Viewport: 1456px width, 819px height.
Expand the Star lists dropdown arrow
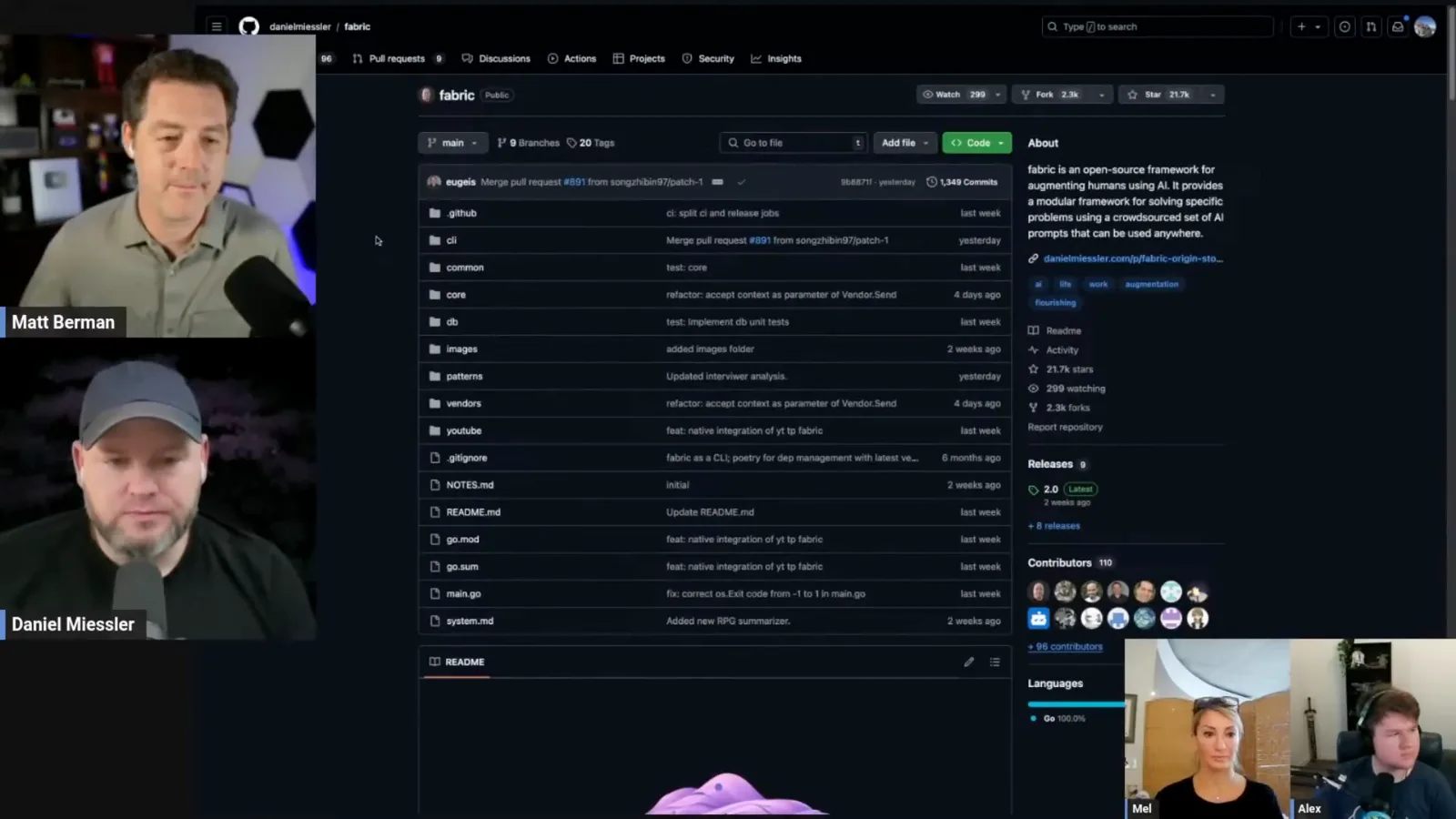pyautogui.click(x=1212, y=95)
